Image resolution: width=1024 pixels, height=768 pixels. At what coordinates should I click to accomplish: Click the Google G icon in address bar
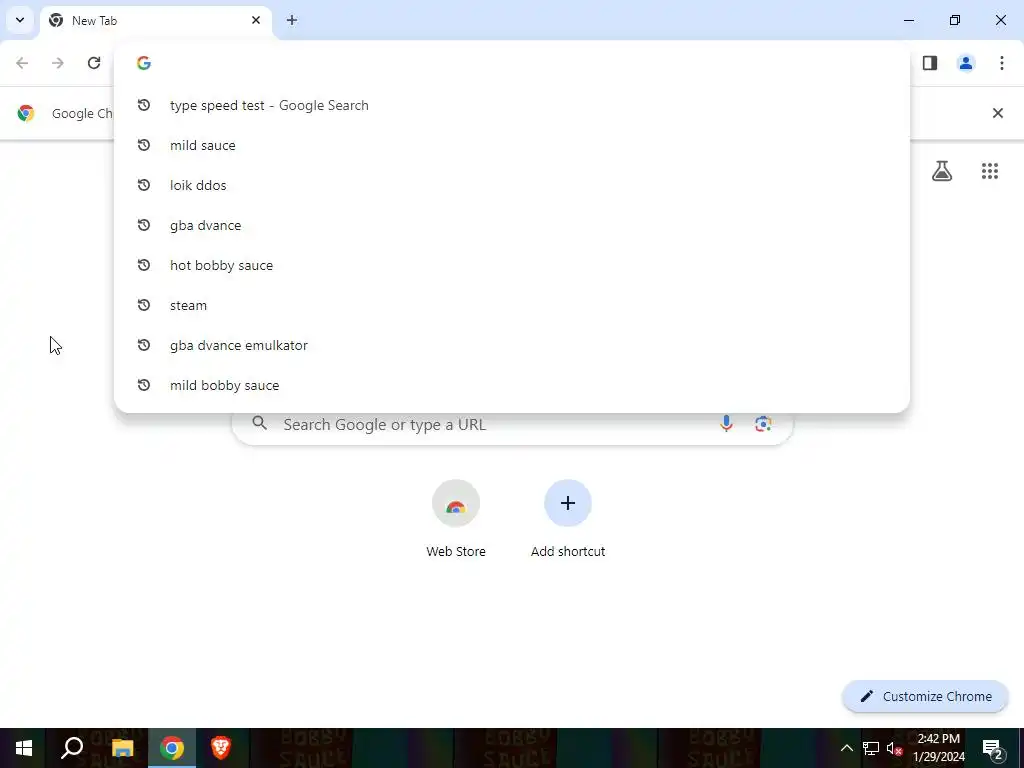pos(144,63)
